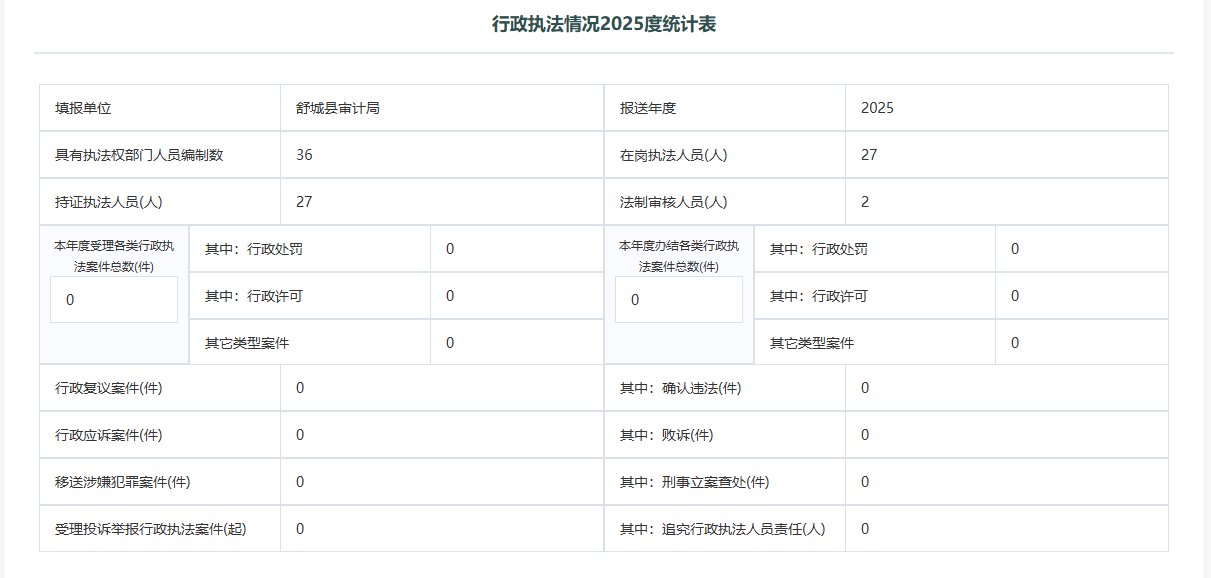Click the 行政应诉案件(件) label

pyautogui.click(x=109, y=435)
